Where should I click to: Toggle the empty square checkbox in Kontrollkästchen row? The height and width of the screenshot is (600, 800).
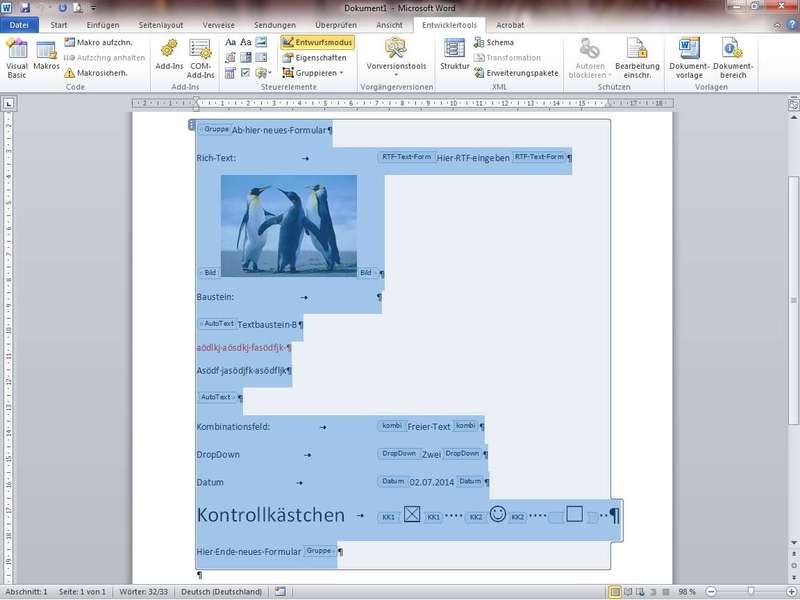pyautogui.click(x=574, y=514)
